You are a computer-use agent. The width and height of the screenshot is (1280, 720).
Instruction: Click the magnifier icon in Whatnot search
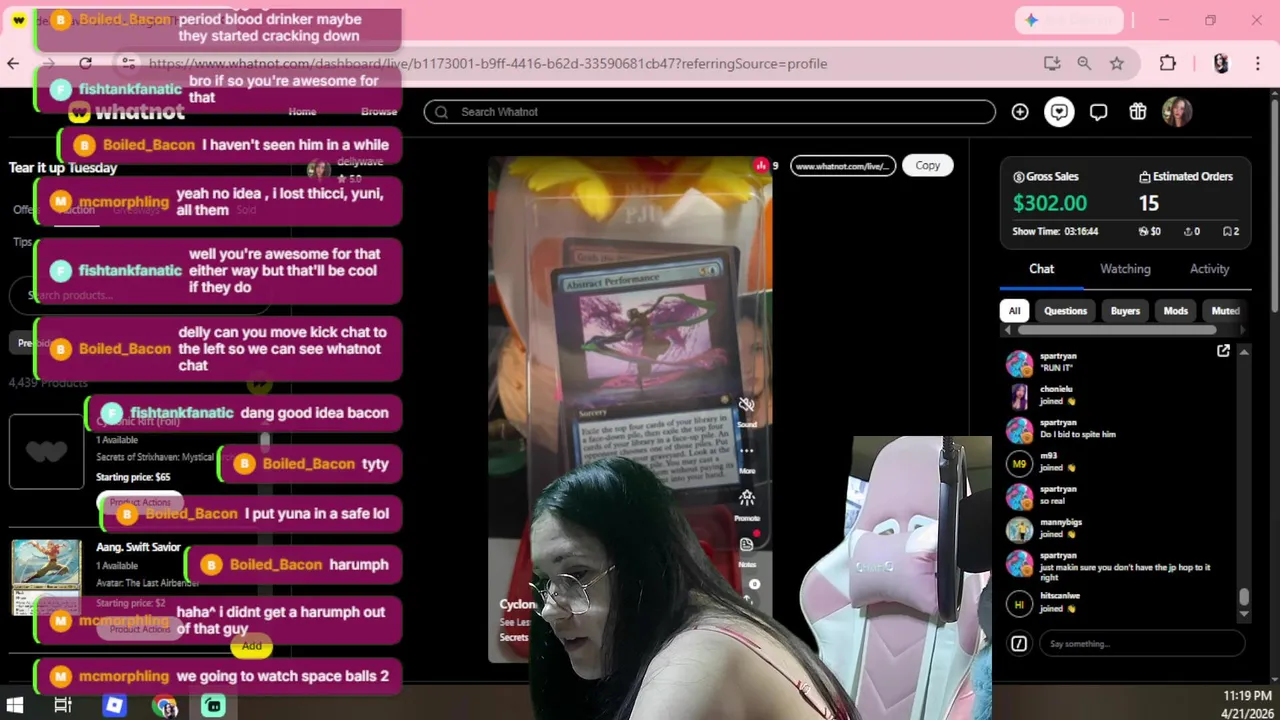pos(441,112)
